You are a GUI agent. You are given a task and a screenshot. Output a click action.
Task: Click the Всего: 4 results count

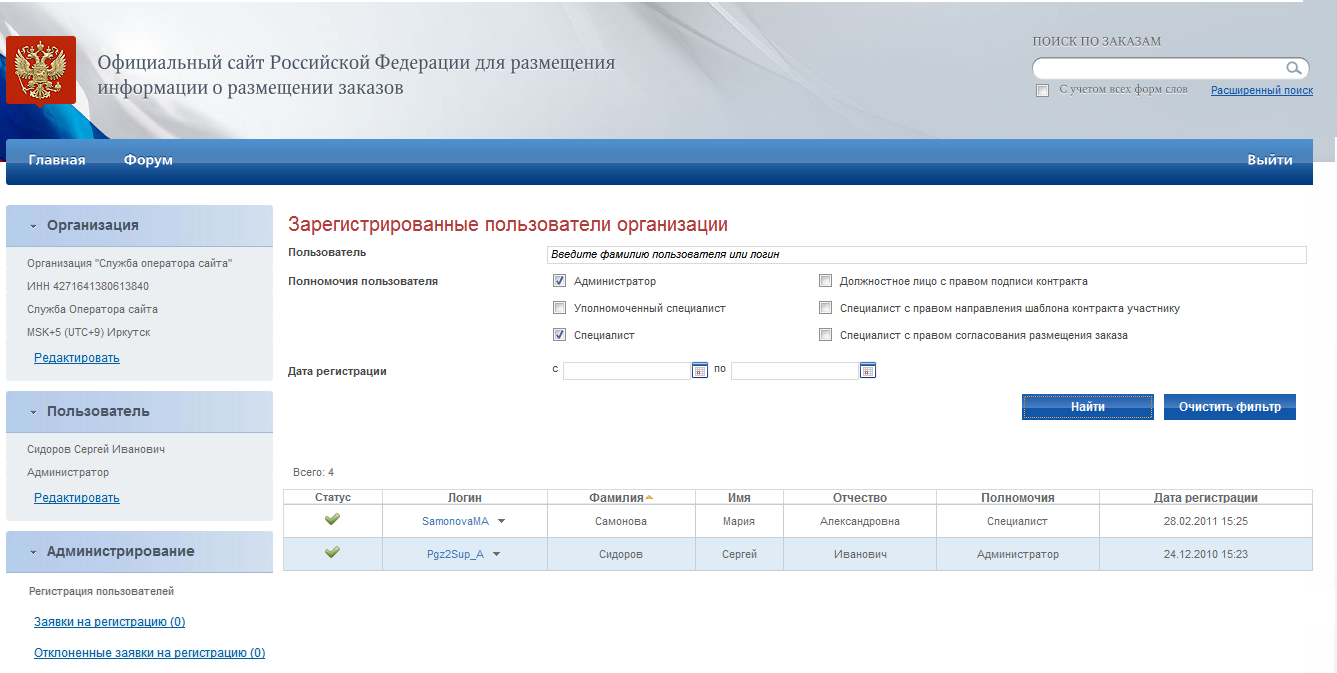click(313, 472)
